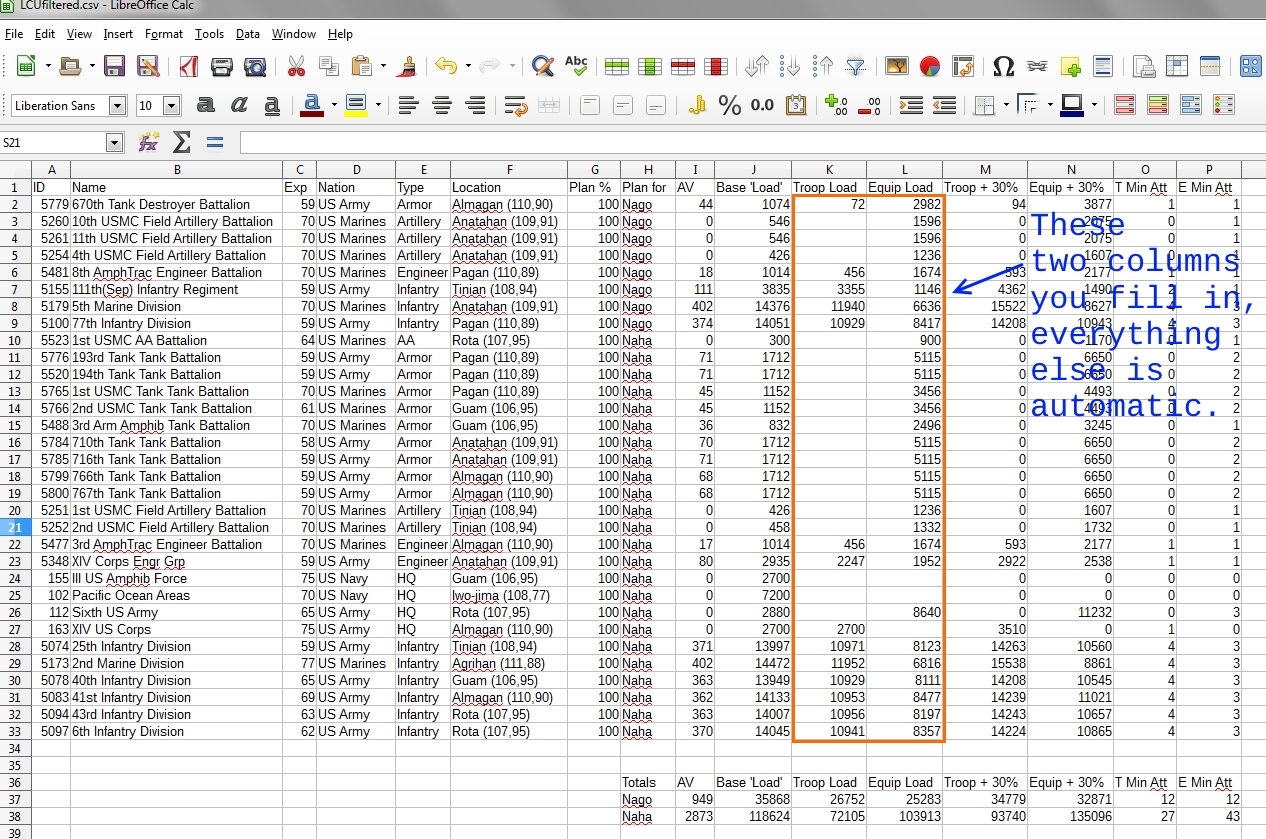Screen dimensions: 1266x839
Task: Open Find & Replace
Action: point(543,67)
